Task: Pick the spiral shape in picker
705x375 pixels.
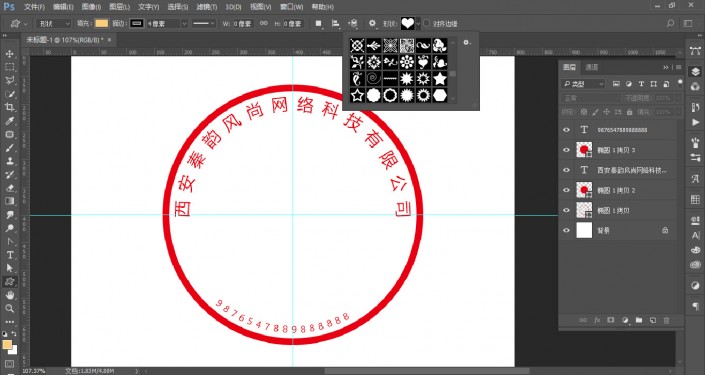Action: click(x=374, y=79)
